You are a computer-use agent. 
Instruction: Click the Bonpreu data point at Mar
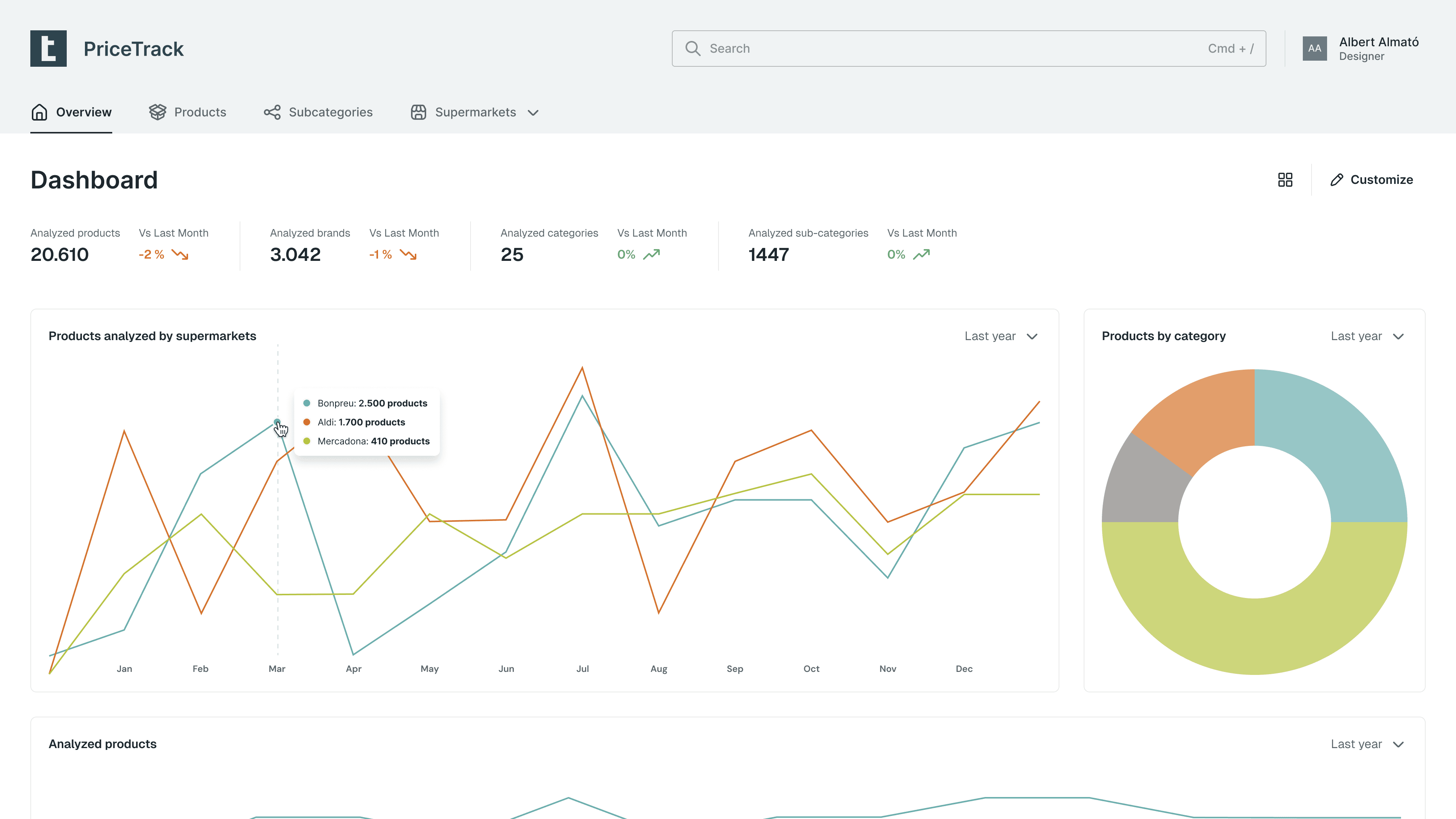coord(277,422)
